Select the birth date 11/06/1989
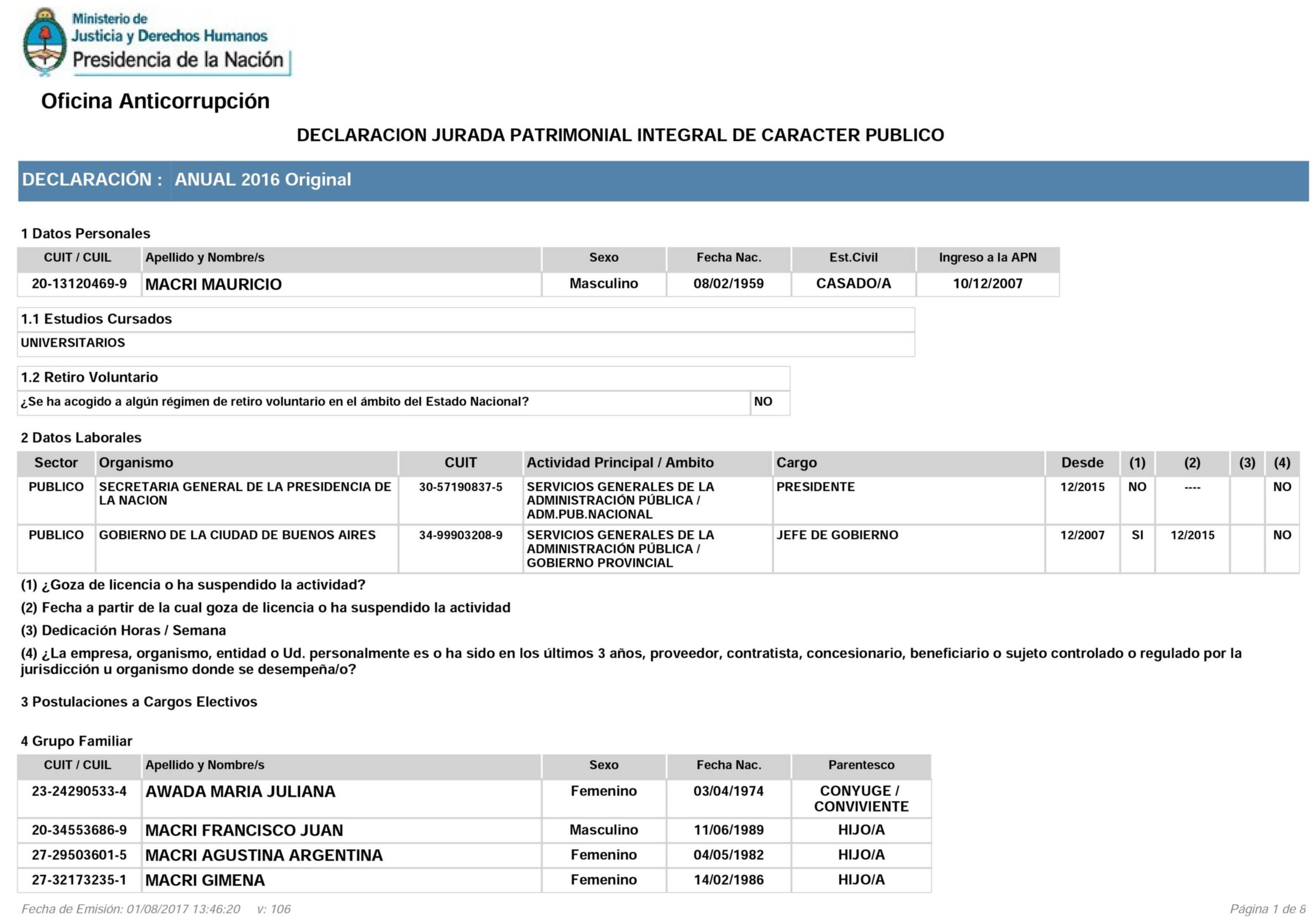The height and width of the screenshot is (920, 1316). (x=728, y=830)
